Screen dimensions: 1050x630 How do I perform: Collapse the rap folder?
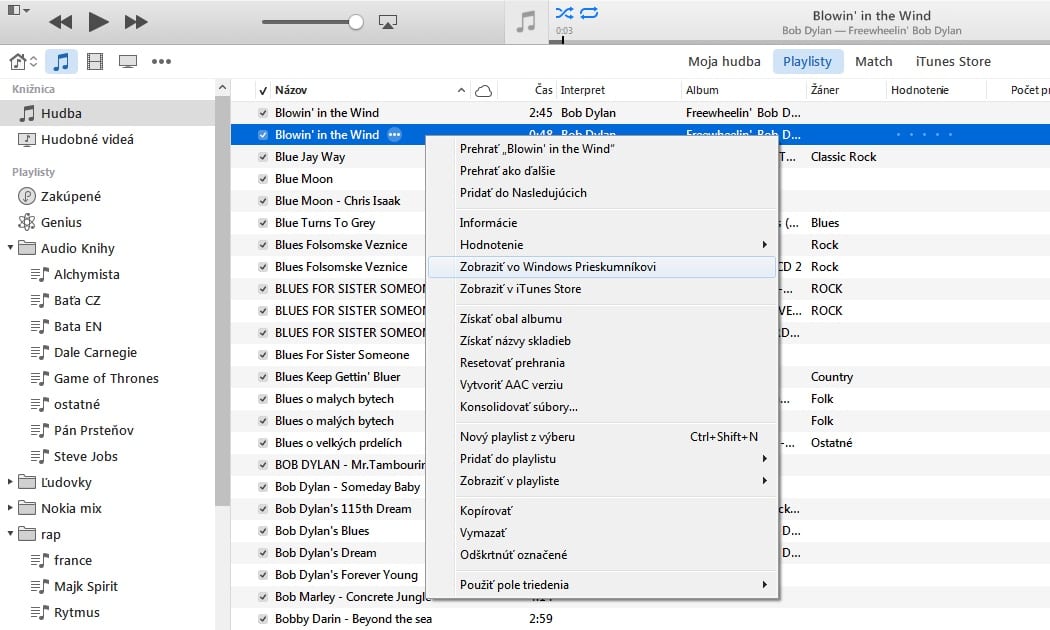10,534
